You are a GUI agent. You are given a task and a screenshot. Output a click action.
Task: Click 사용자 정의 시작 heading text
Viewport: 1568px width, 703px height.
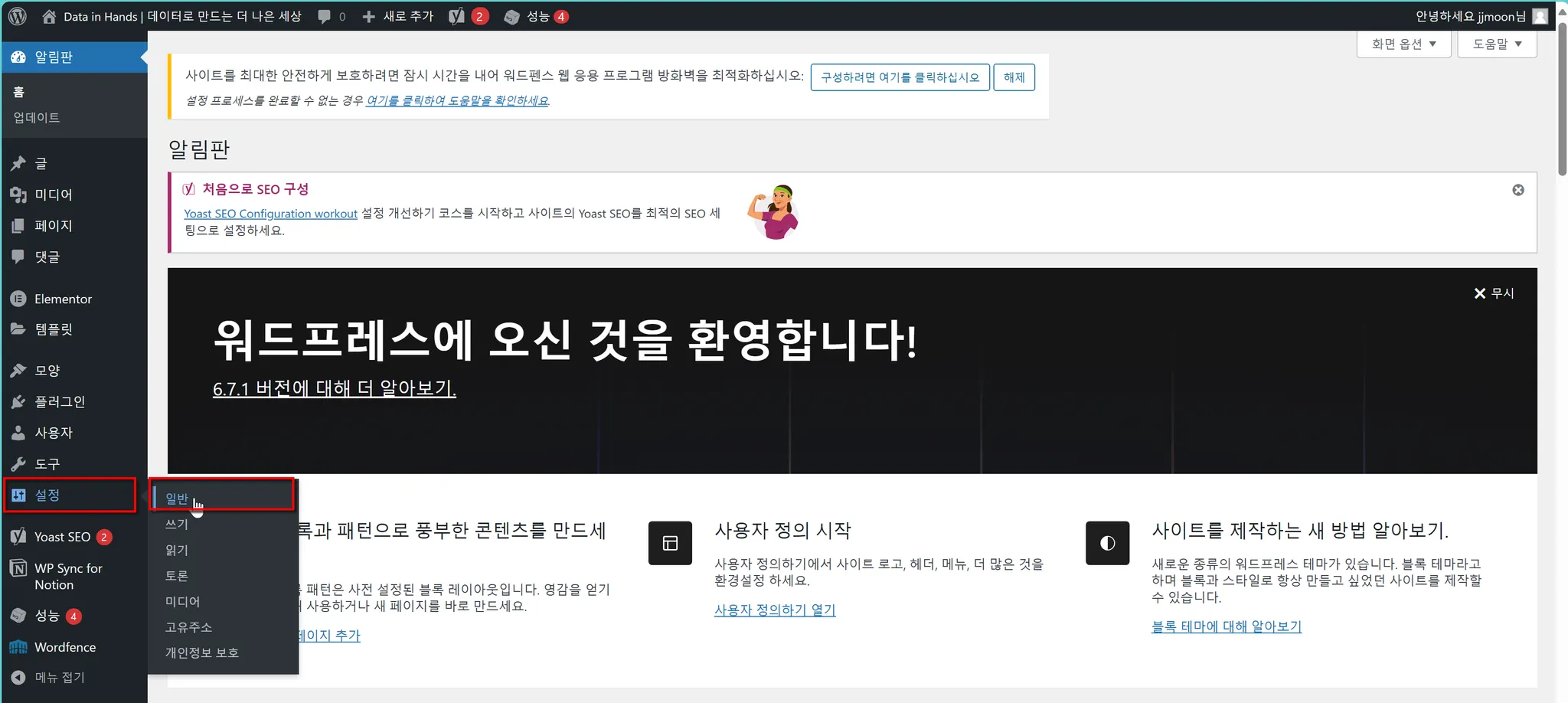point(782,531)
